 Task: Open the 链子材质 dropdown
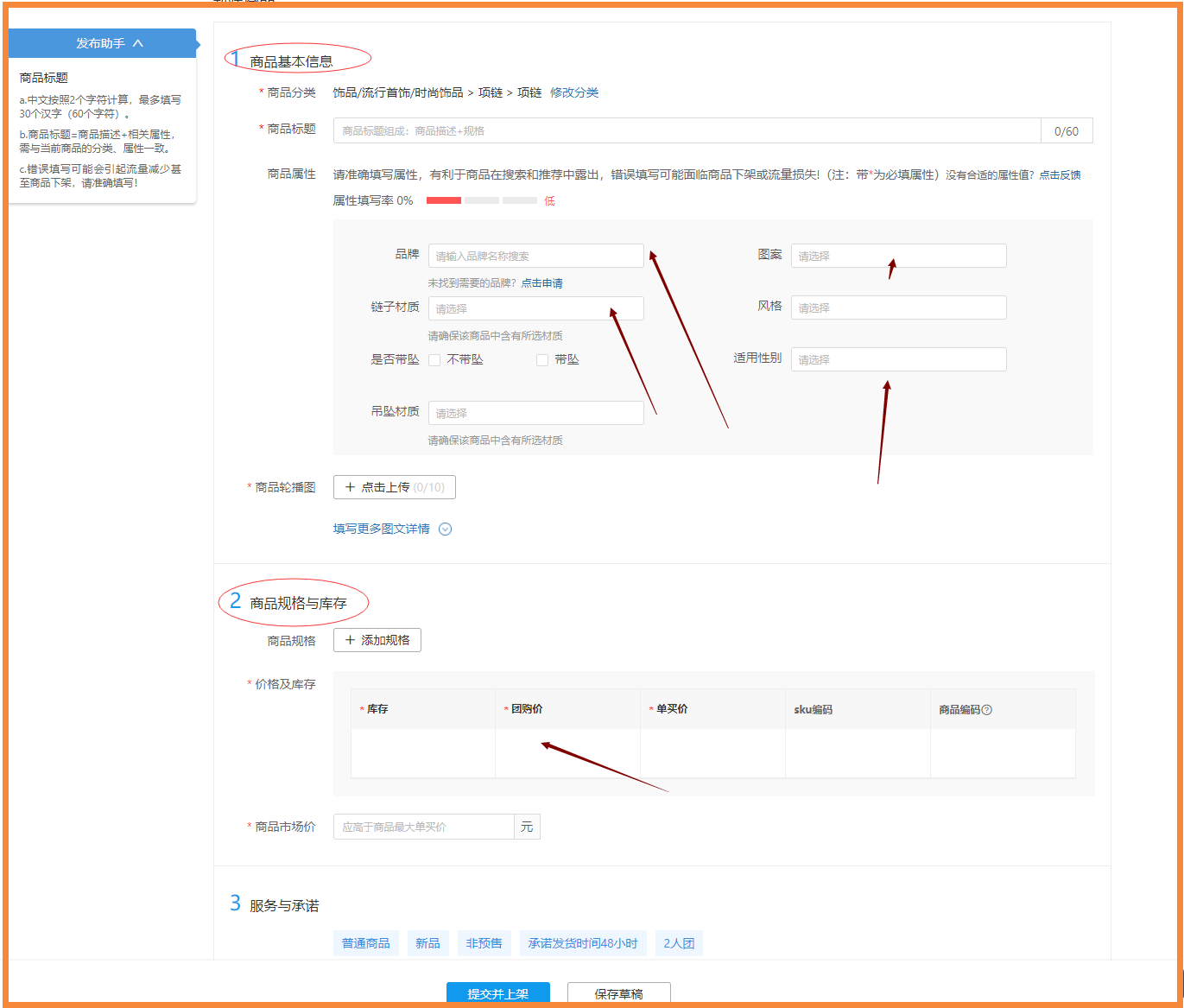click(x=536, y=308)
